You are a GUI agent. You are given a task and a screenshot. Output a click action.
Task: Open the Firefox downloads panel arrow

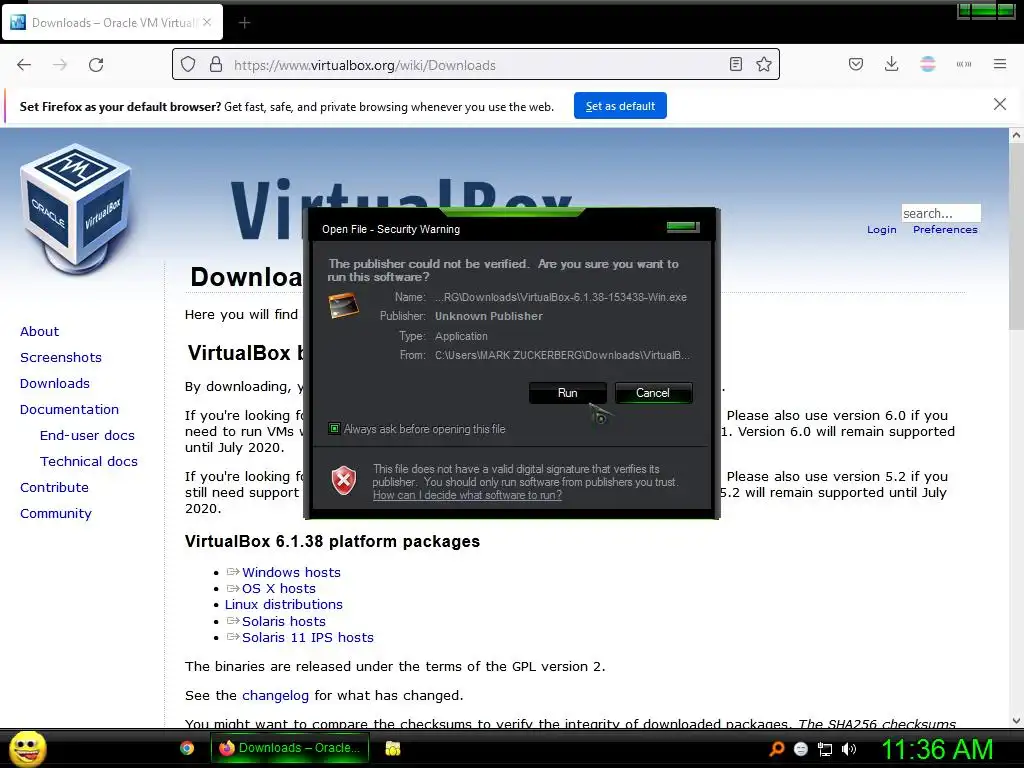coord(891,64)
